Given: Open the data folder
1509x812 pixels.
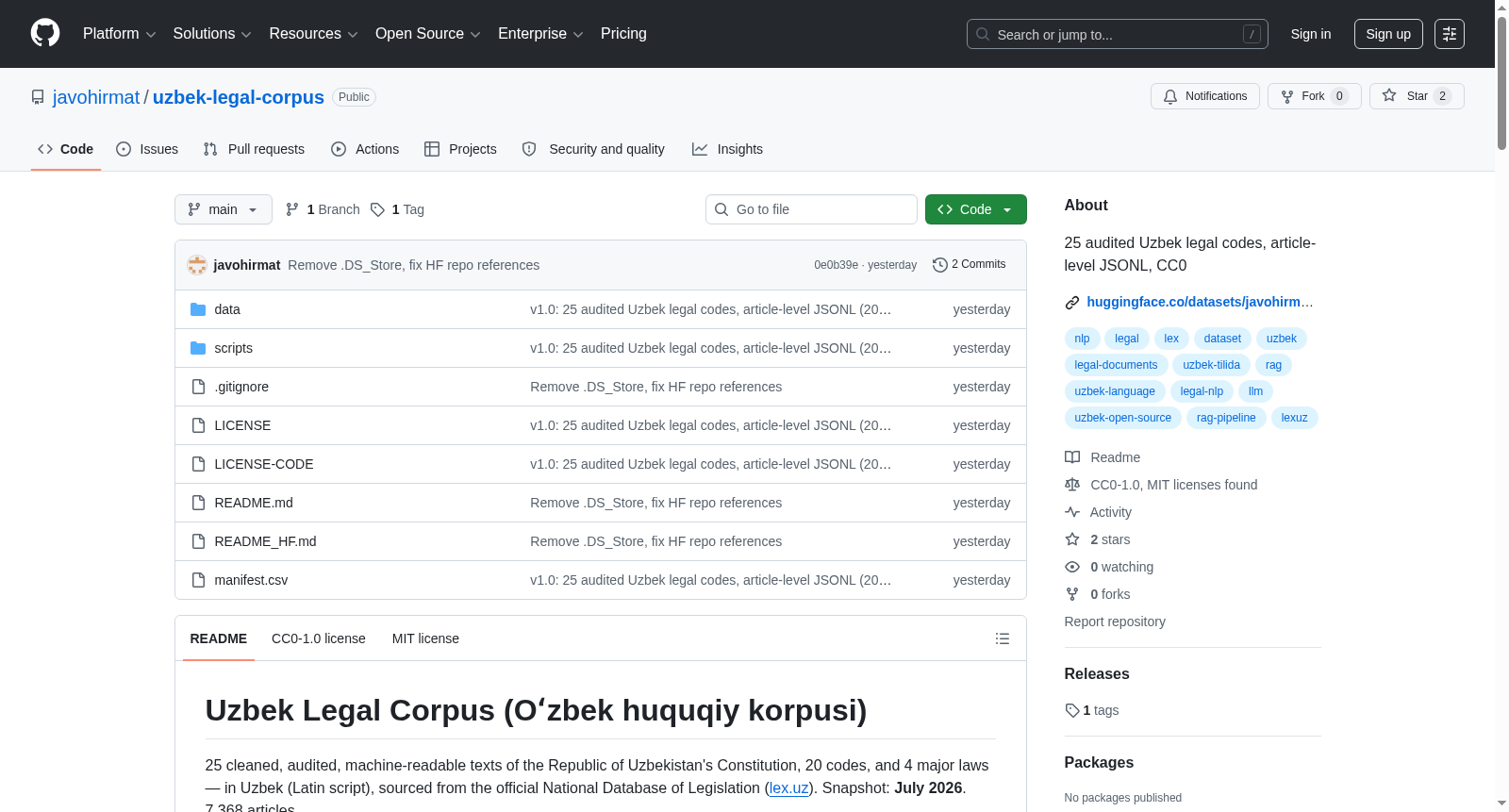Looking at the screenshot, I should (227, 309).
